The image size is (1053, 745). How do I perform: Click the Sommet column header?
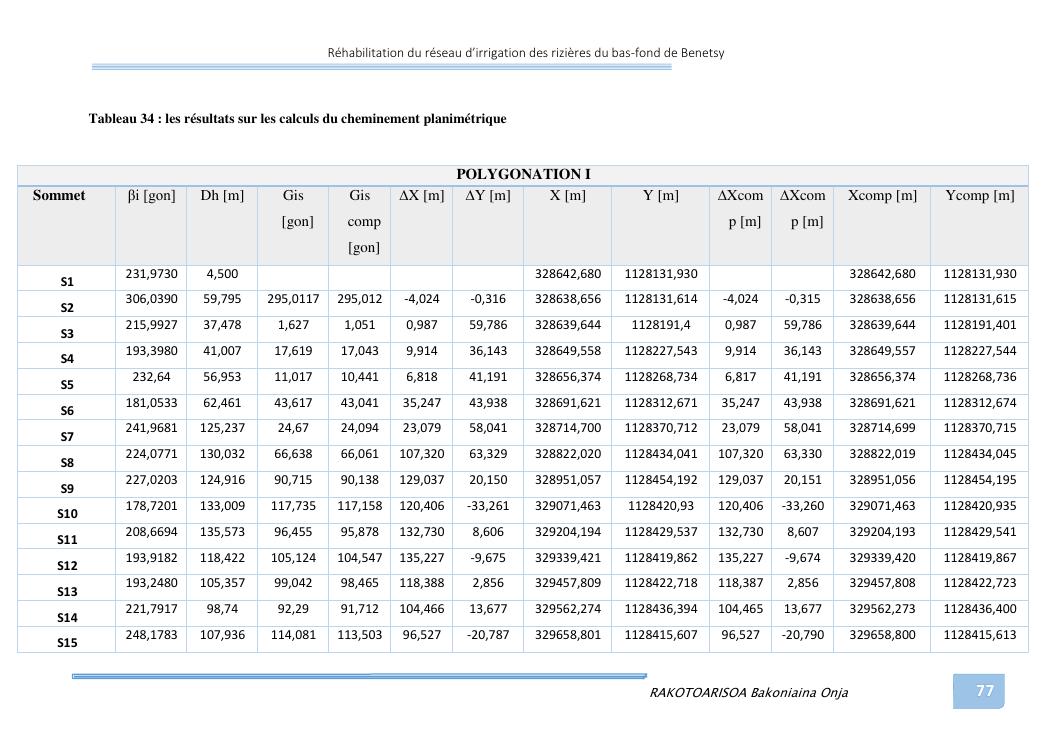59,196
